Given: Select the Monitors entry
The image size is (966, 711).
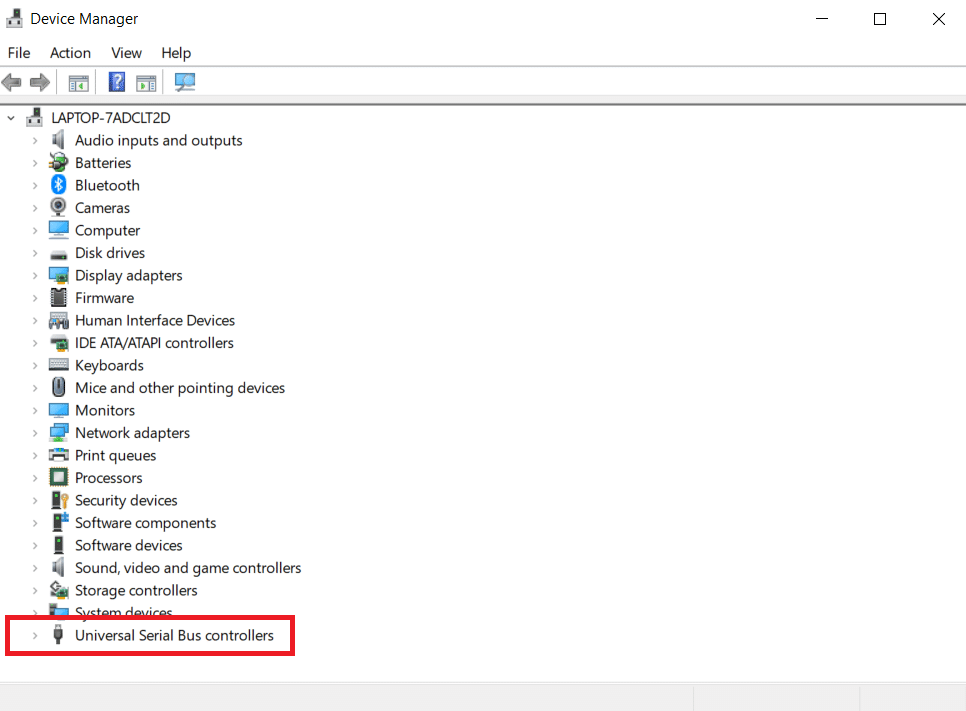Looking at the screenshot, I should (105, 410).
